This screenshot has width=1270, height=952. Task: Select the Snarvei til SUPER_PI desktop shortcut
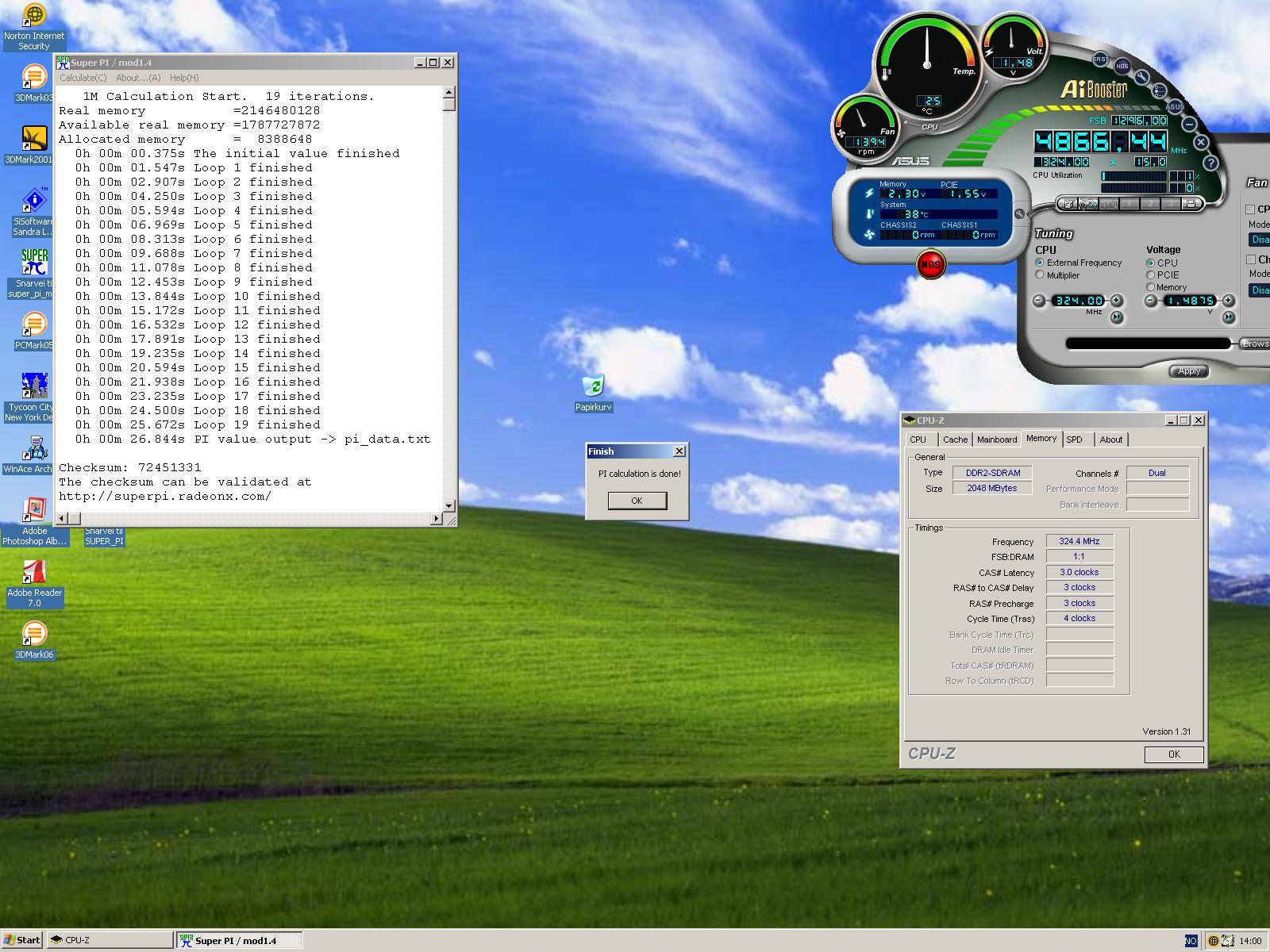coord(105,536)
